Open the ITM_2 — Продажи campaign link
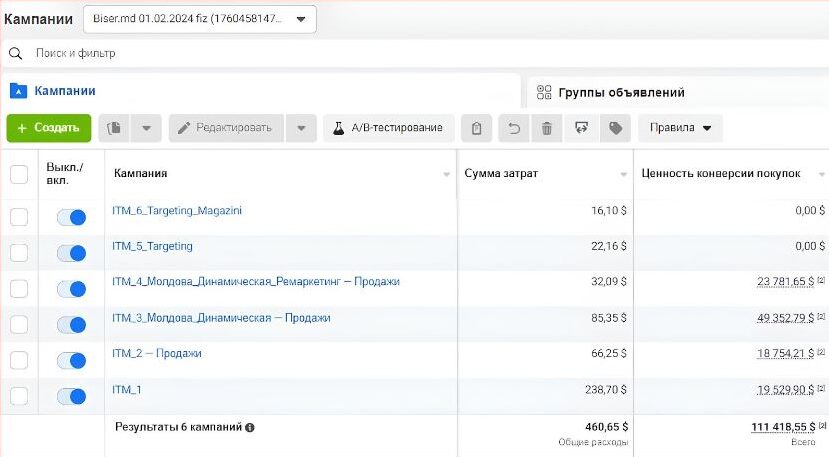Viewport: 829px width, 457px height. point(157,354)
